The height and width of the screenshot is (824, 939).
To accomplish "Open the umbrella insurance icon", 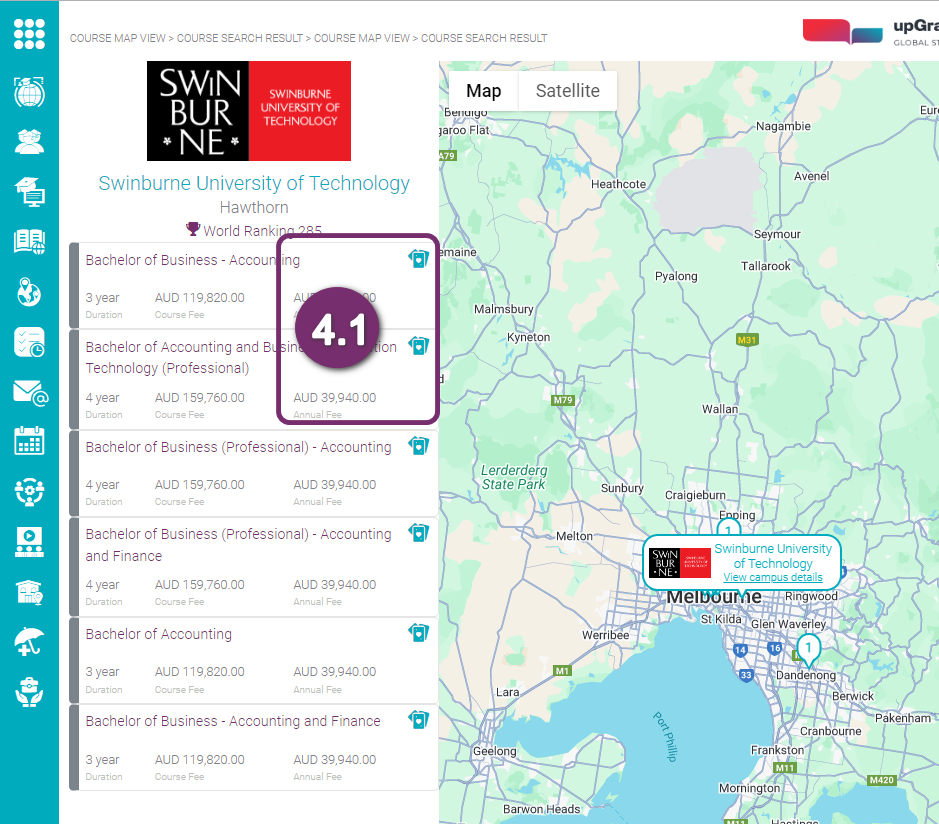I will pyautogui.click(x=29, y=642).
